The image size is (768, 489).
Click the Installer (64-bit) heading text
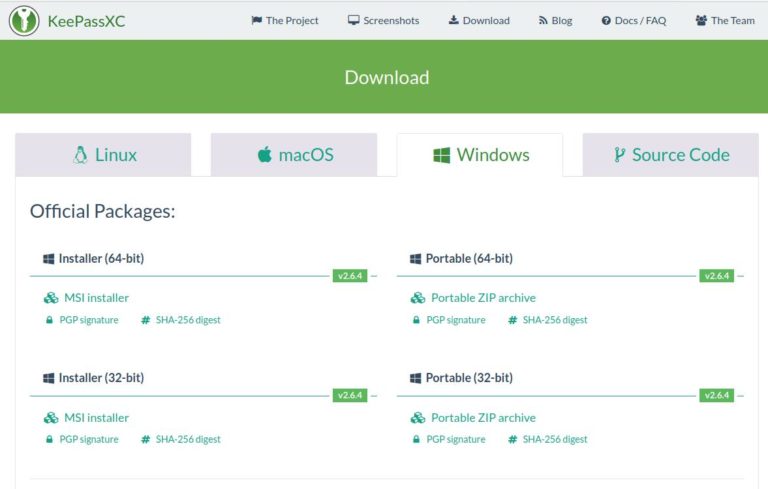pyautogui.click(x=101, y=259)
